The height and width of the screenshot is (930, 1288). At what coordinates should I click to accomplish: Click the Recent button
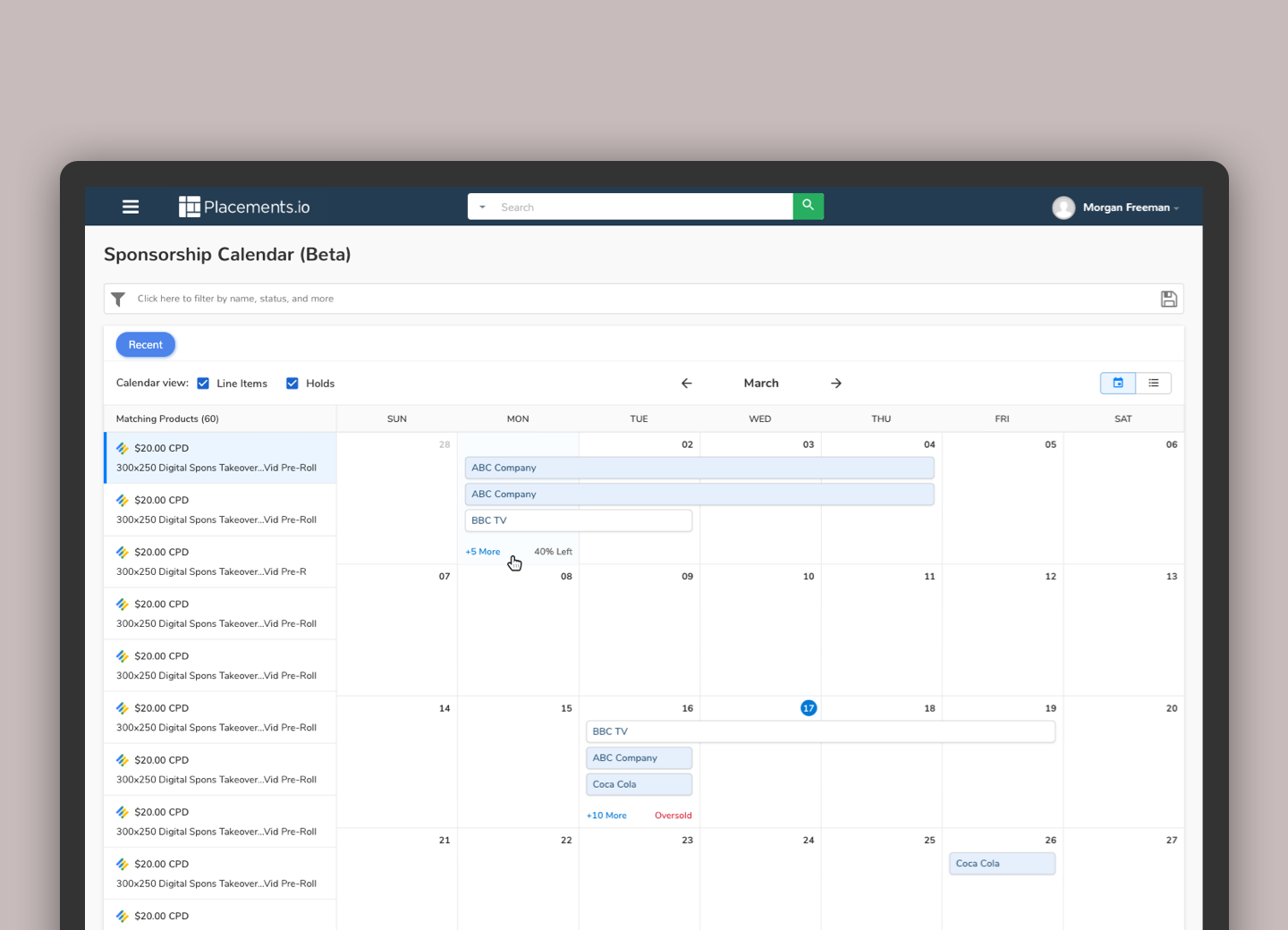point(145,344)
